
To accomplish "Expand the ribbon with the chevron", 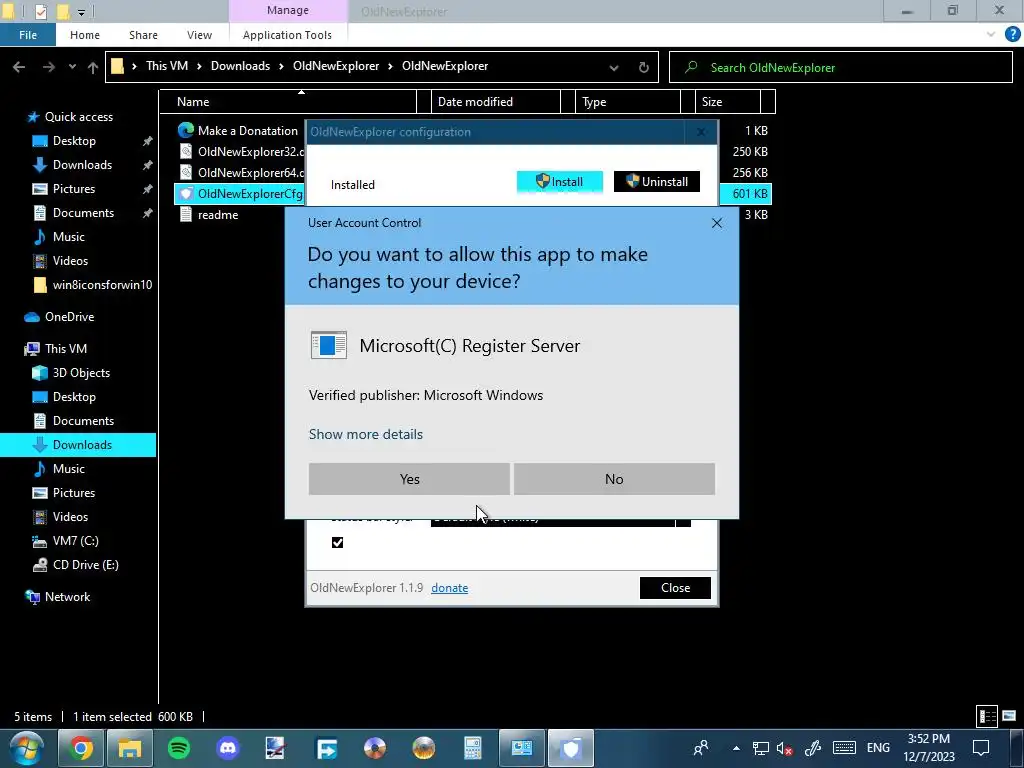I will 991,35.
